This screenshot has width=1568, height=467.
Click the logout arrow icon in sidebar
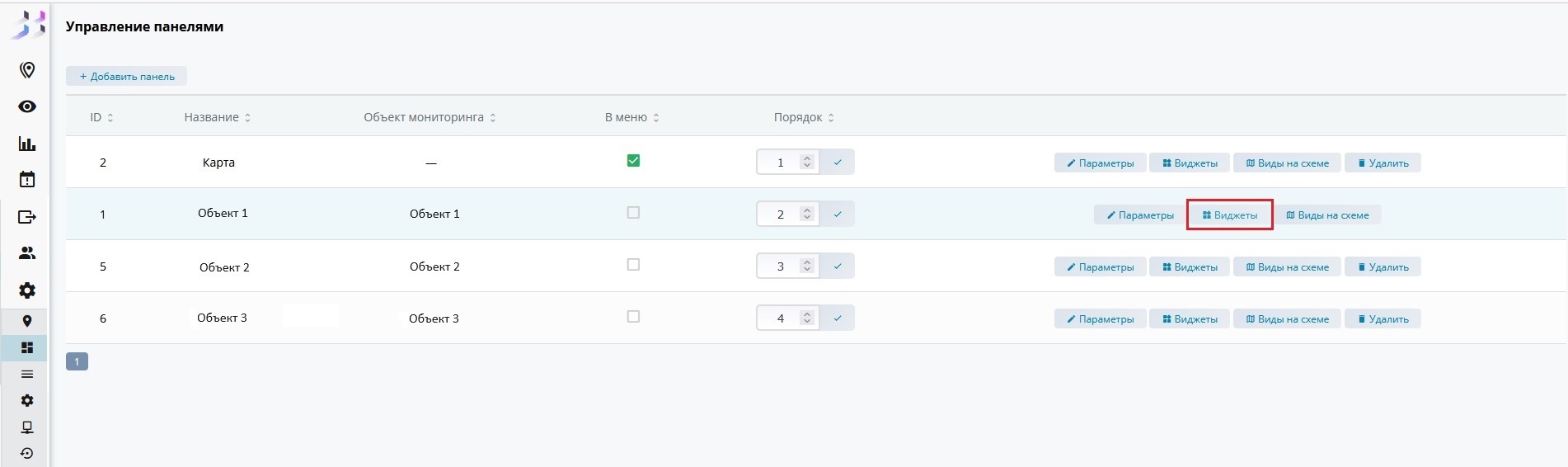click(27, 217)
